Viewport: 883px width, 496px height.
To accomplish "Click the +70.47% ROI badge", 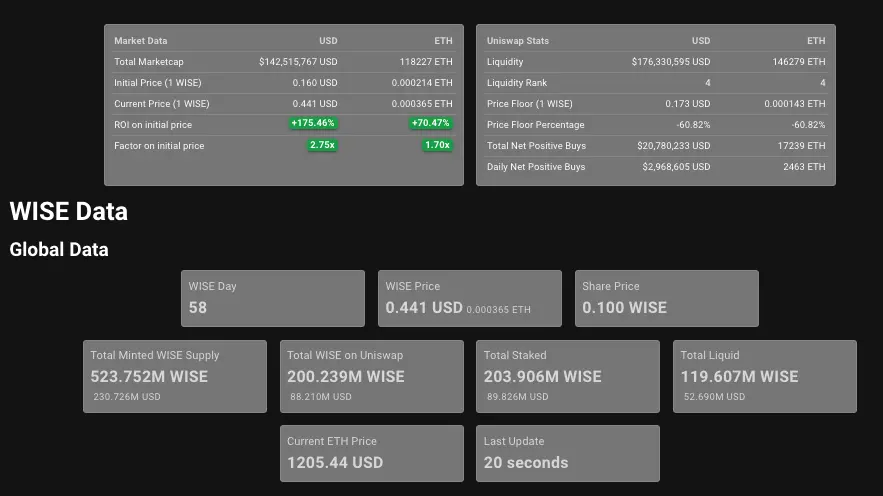I will [x=430, y=123].
